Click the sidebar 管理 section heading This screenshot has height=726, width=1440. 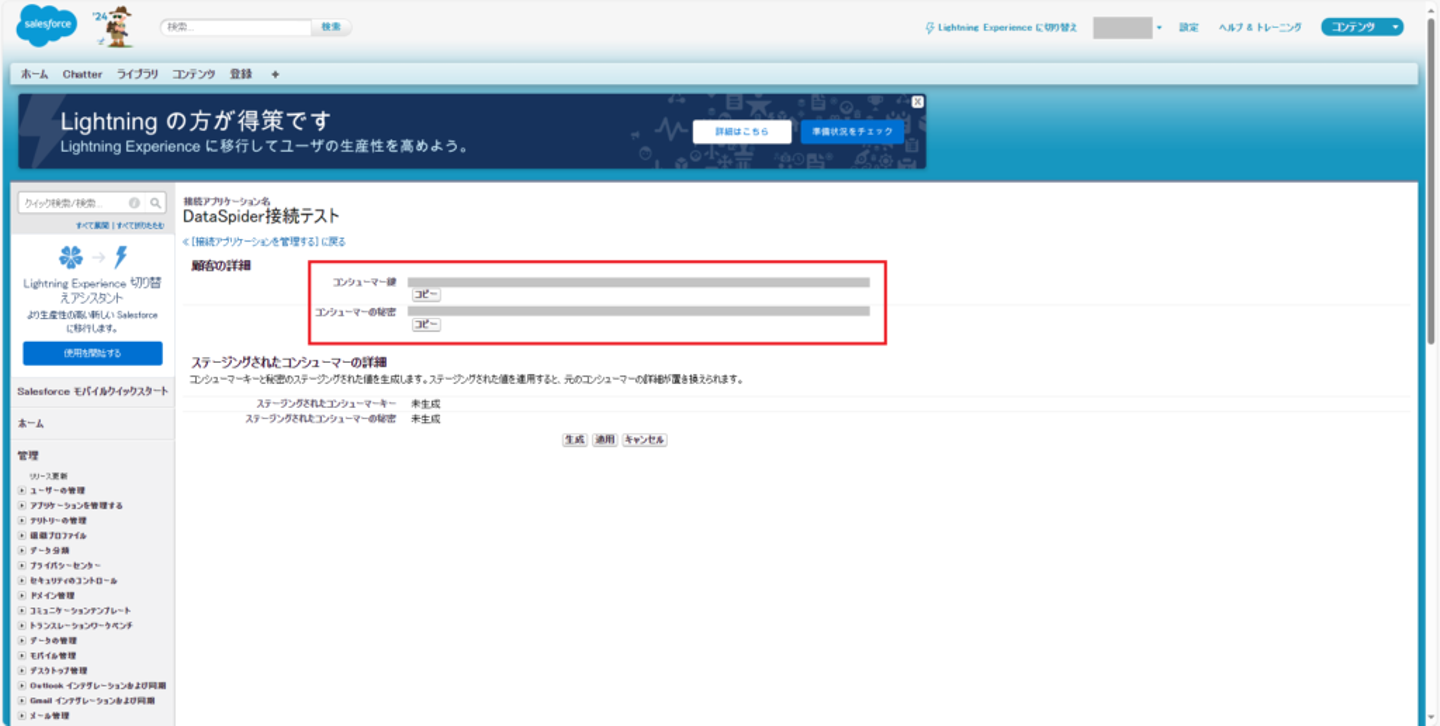point(27,456)
